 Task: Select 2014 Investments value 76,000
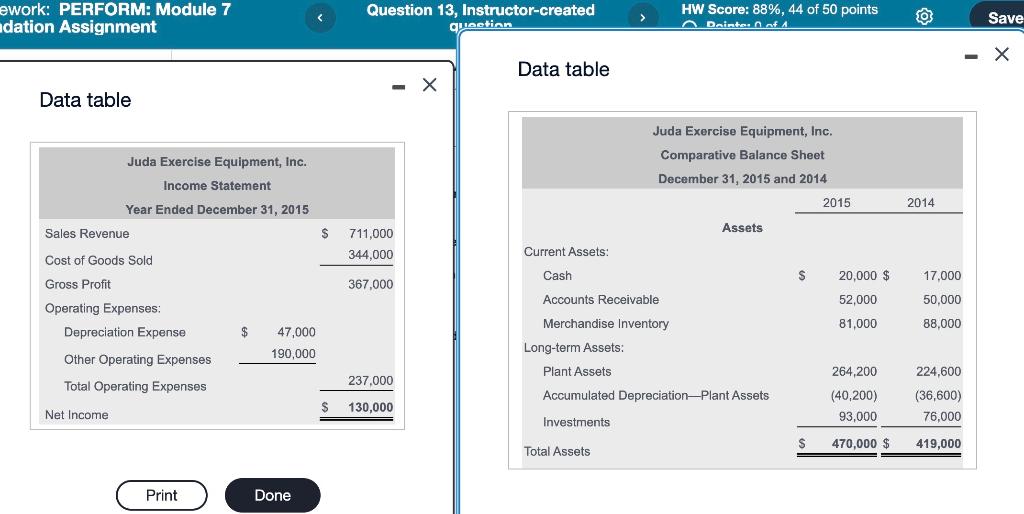coord(942,417)
